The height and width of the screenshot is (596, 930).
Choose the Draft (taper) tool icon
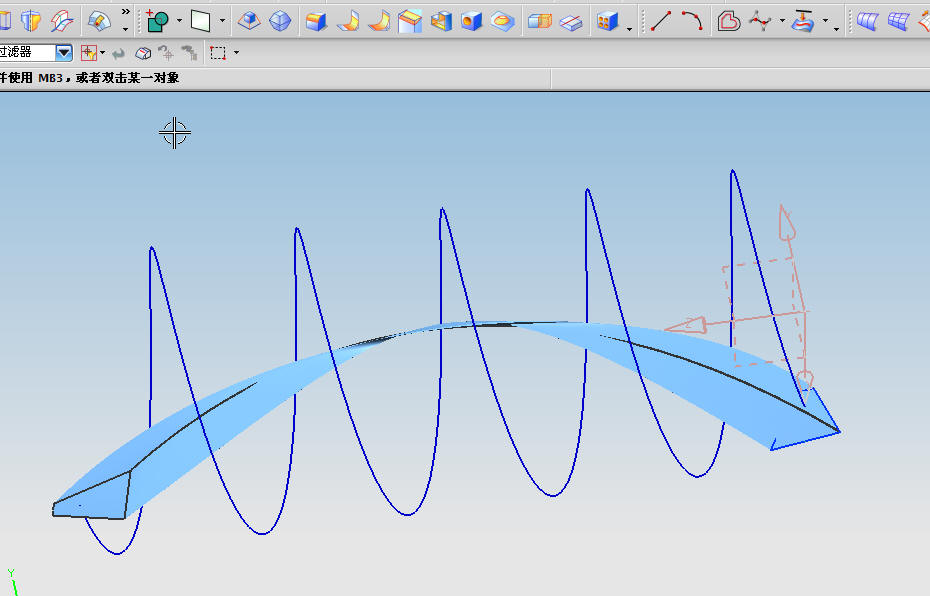[x=249, y=21]
